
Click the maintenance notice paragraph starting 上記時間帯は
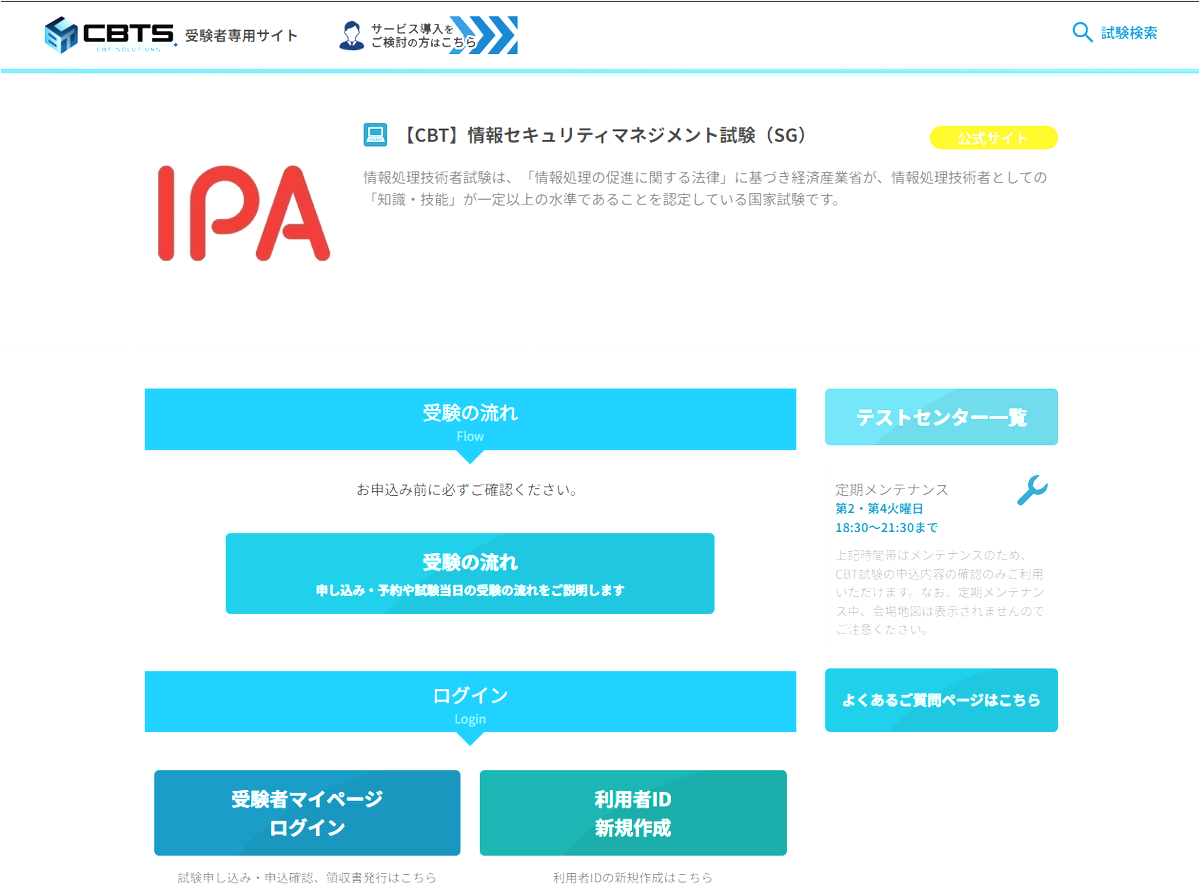(941, 592)
